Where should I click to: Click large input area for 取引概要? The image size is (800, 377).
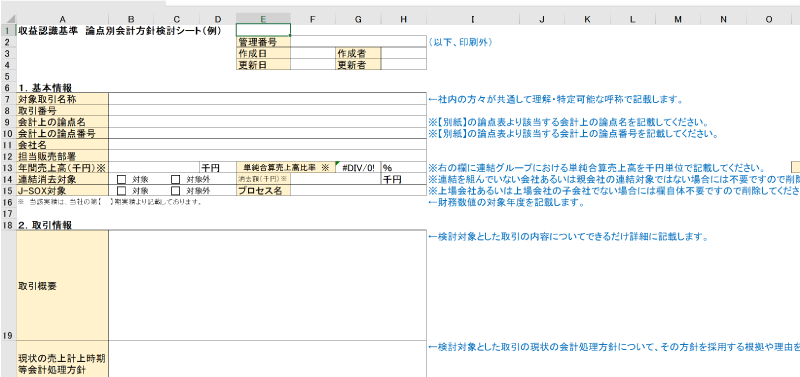(267, 285)
